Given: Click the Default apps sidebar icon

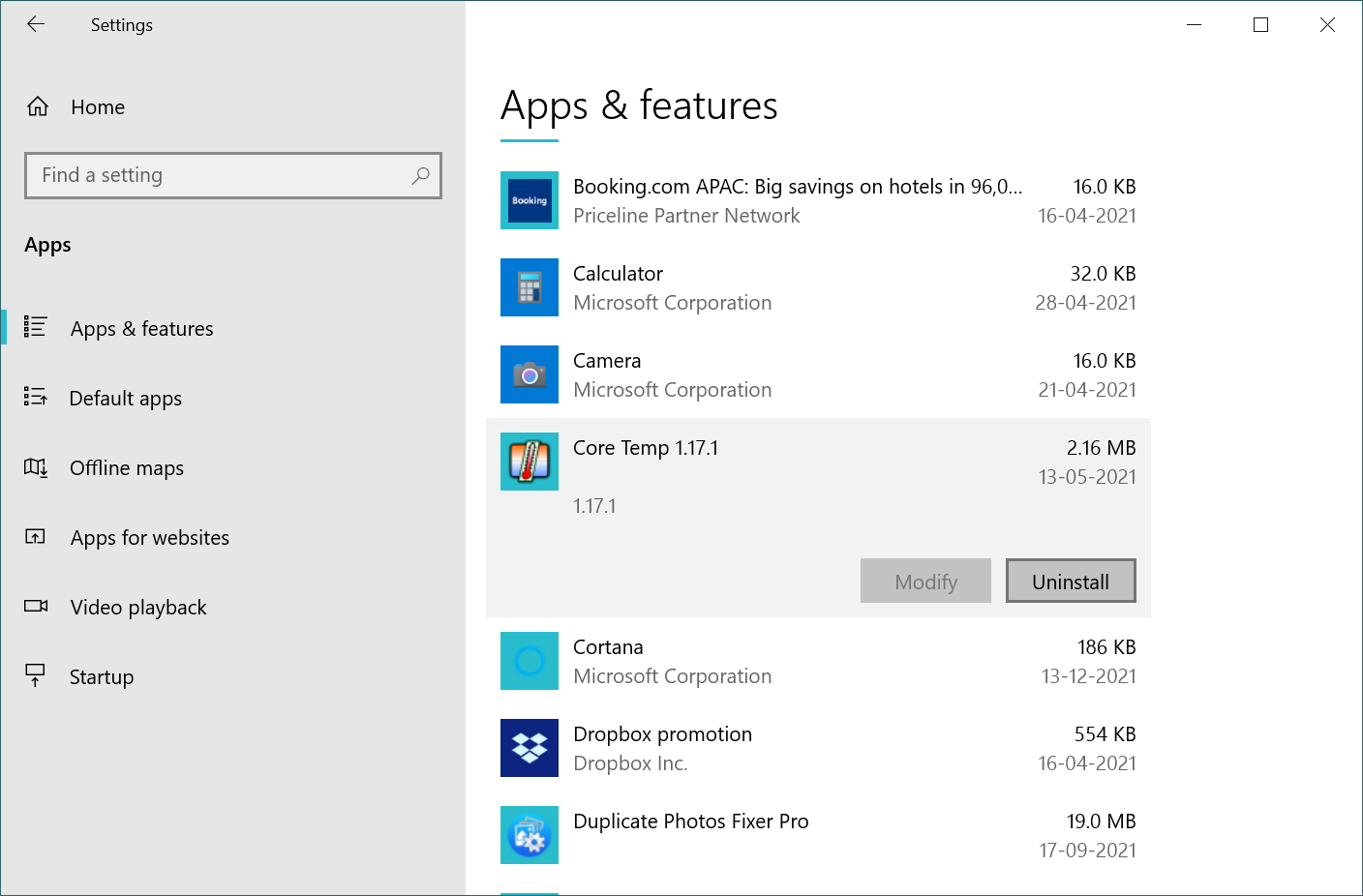Looking at the screenshot, I should pyautogui.click(x=36, y=397).
